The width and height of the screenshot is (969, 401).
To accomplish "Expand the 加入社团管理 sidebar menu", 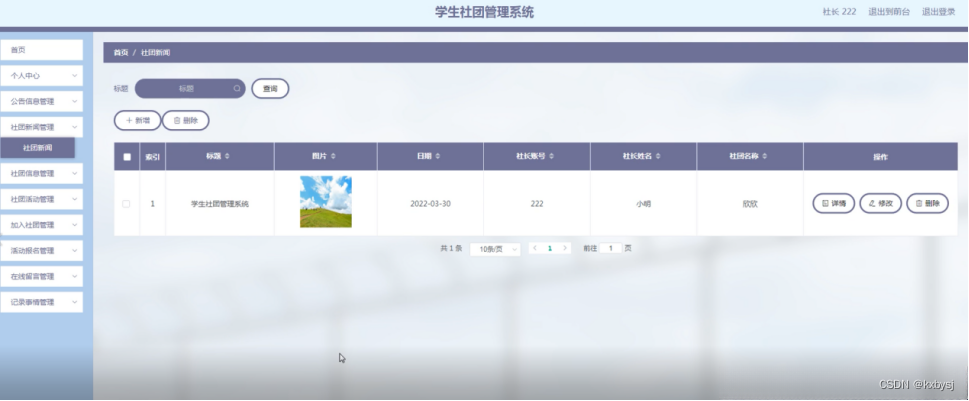I will click(41, 225).
